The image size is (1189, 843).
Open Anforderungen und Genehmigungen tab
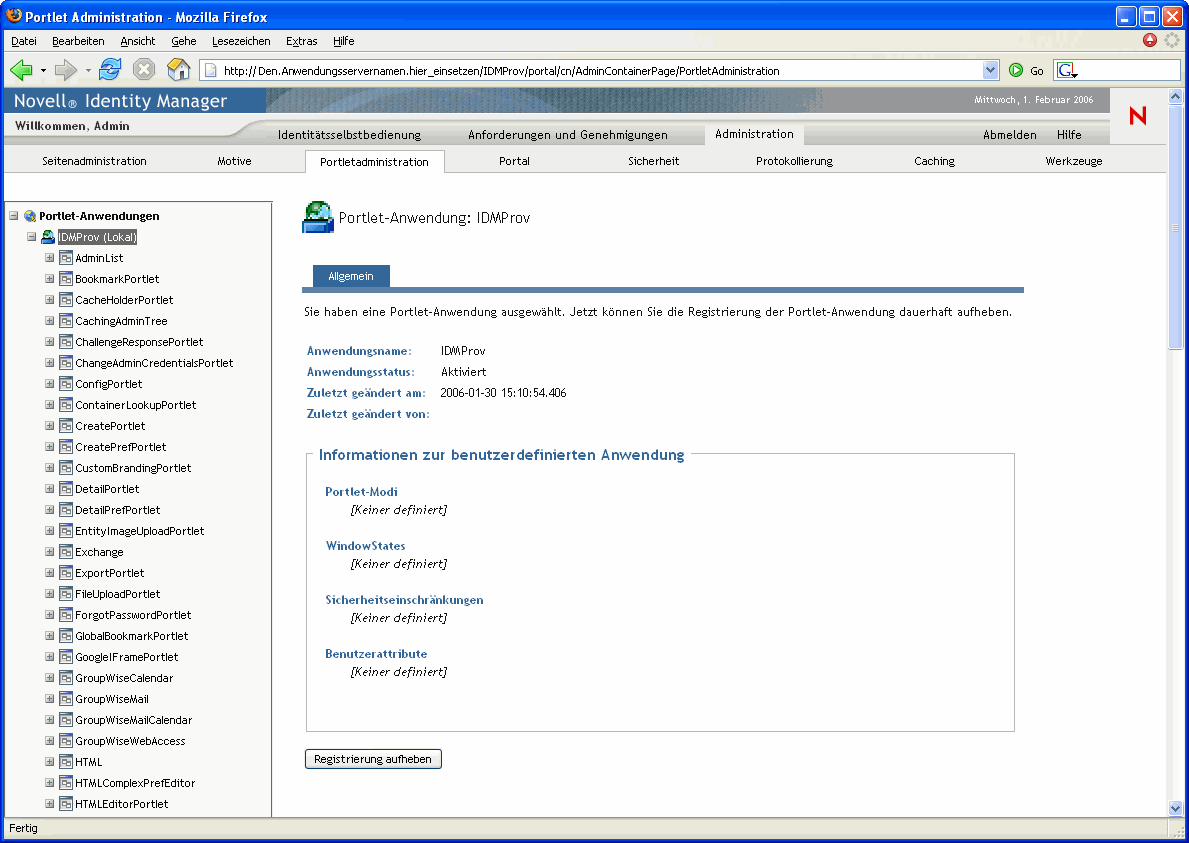568,135
